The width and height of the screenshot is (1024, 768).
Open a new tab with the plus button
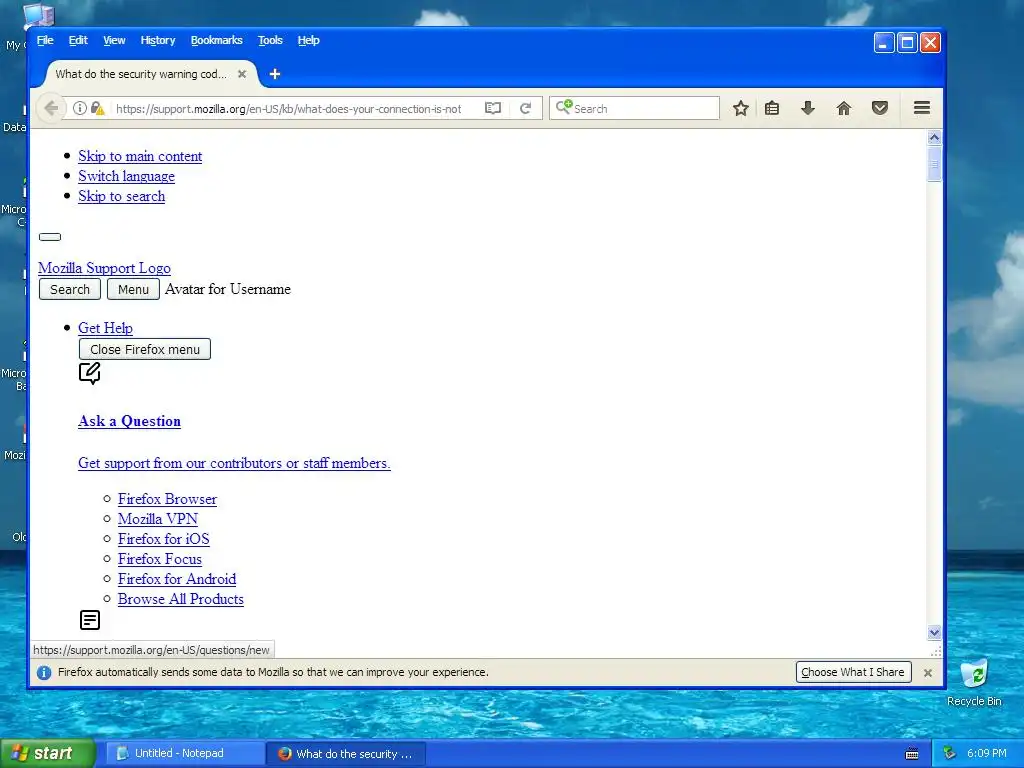(275, 74)
